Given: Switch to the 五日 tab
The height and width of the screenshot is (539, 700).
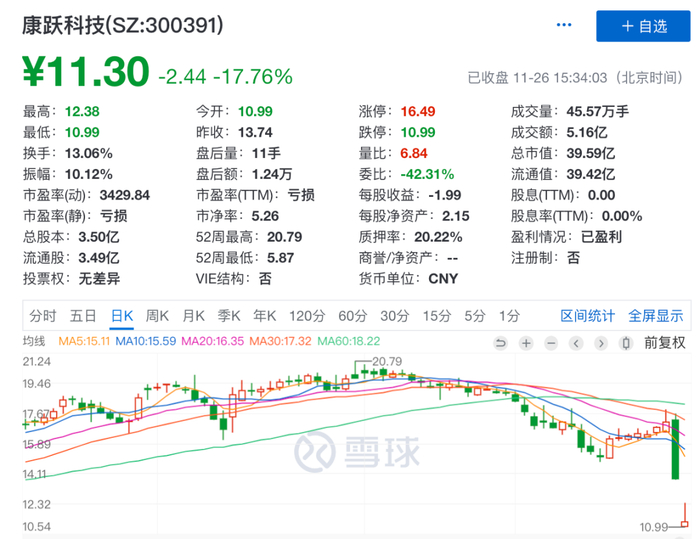Looking at the screenshot, I should point(83,316).
